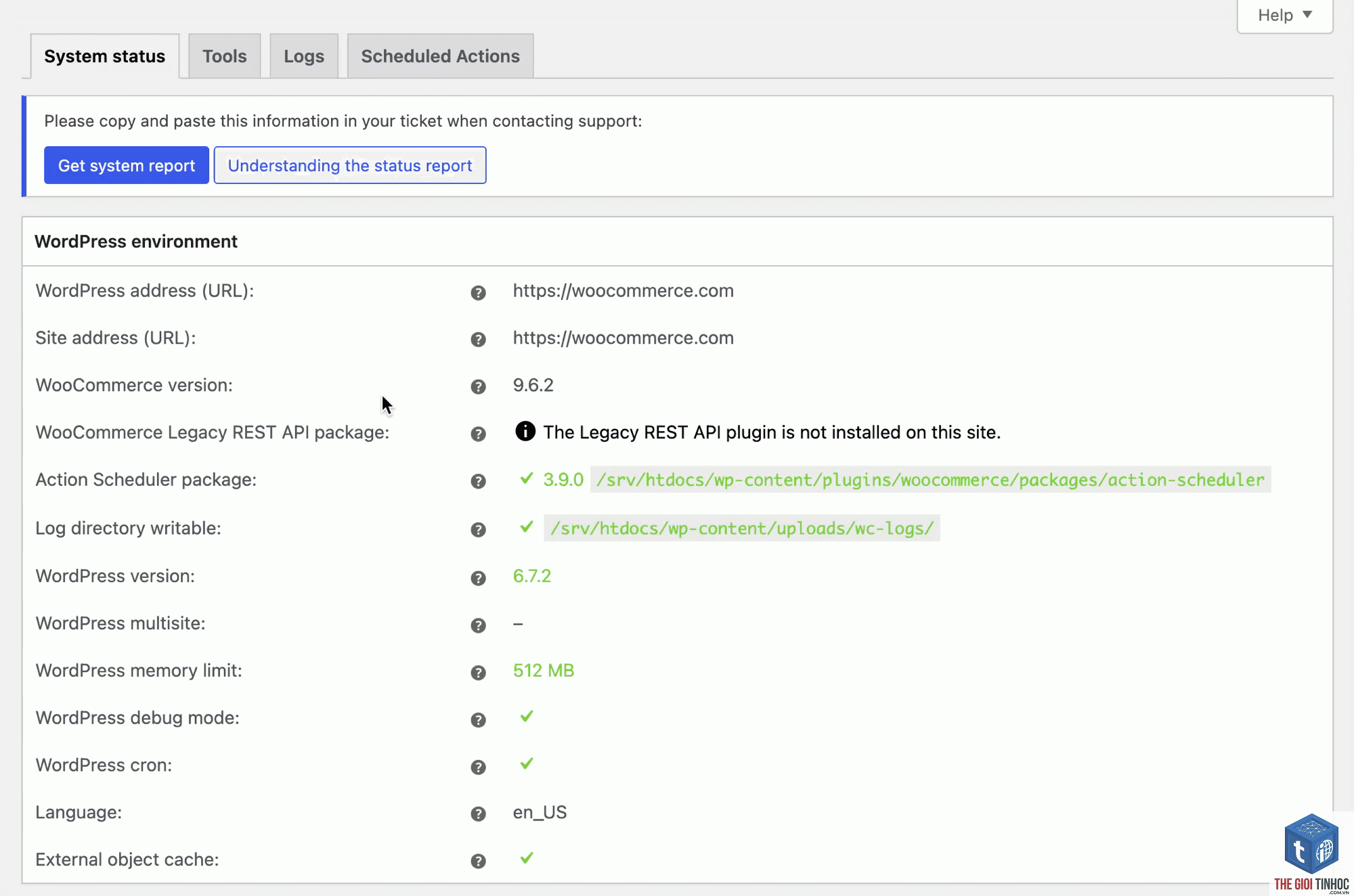
Task: Click help icon for External object cache
Action: pos(478,861)
